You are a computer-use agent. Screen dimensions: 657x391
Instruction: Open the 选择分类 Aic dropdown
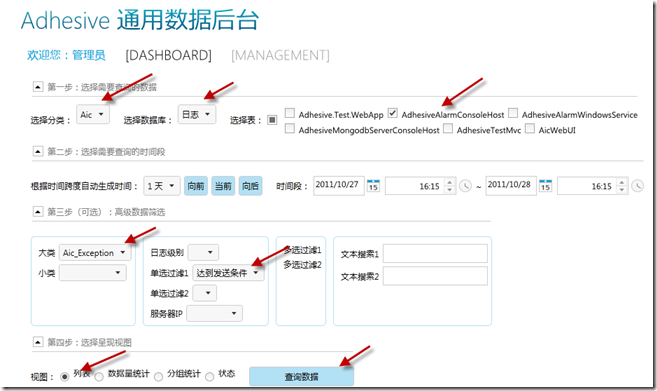coord(93,114)
